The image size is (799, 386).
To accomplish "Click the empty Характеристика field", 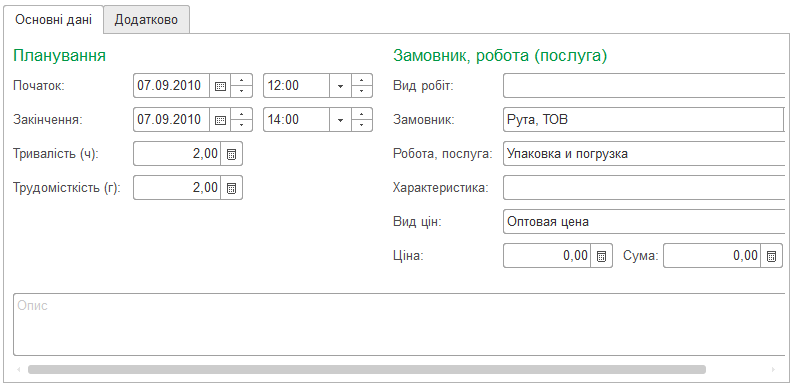I will (x=644, y=188).
